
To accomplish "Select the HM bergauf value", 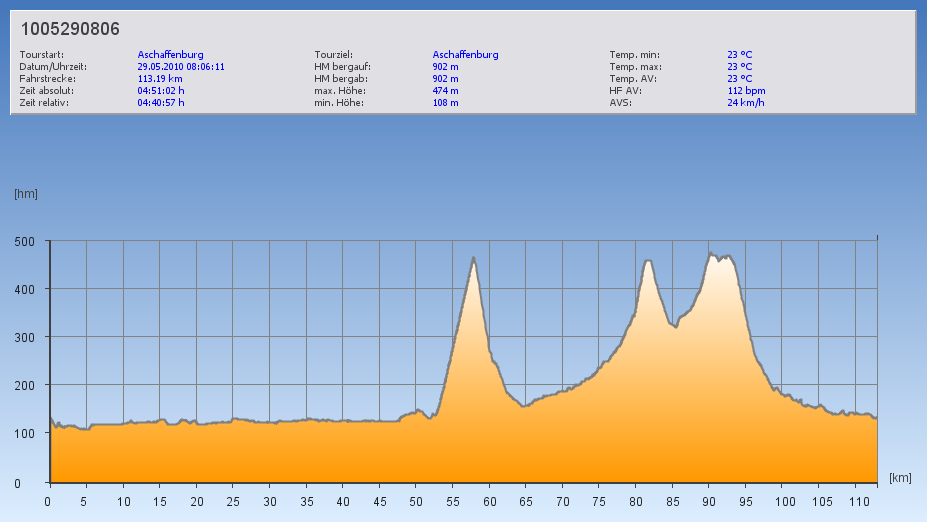I will point(445,67).
